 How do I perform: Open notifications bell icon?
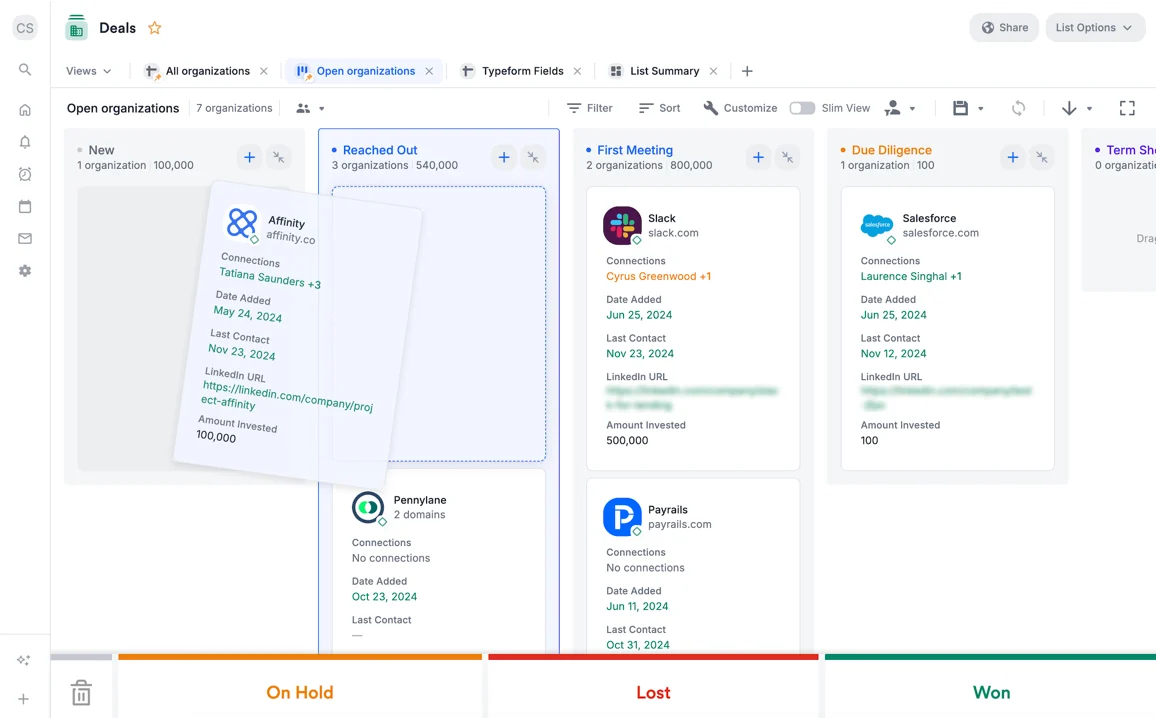click(x=24, y=142)
